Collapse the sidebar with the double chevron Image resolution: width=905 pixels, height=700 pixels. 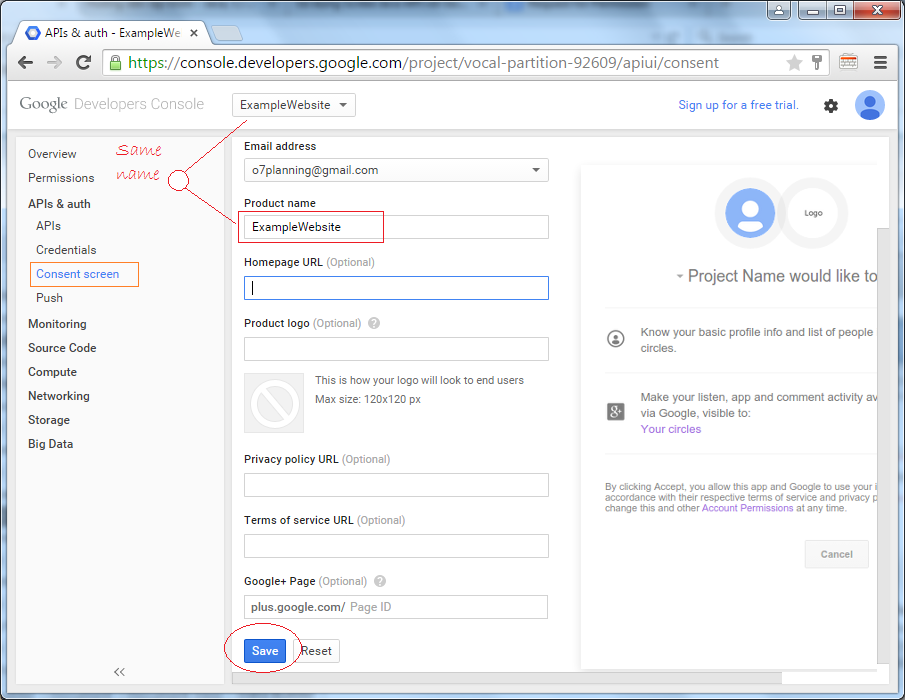pyautogui.click(x=119, y=672)
